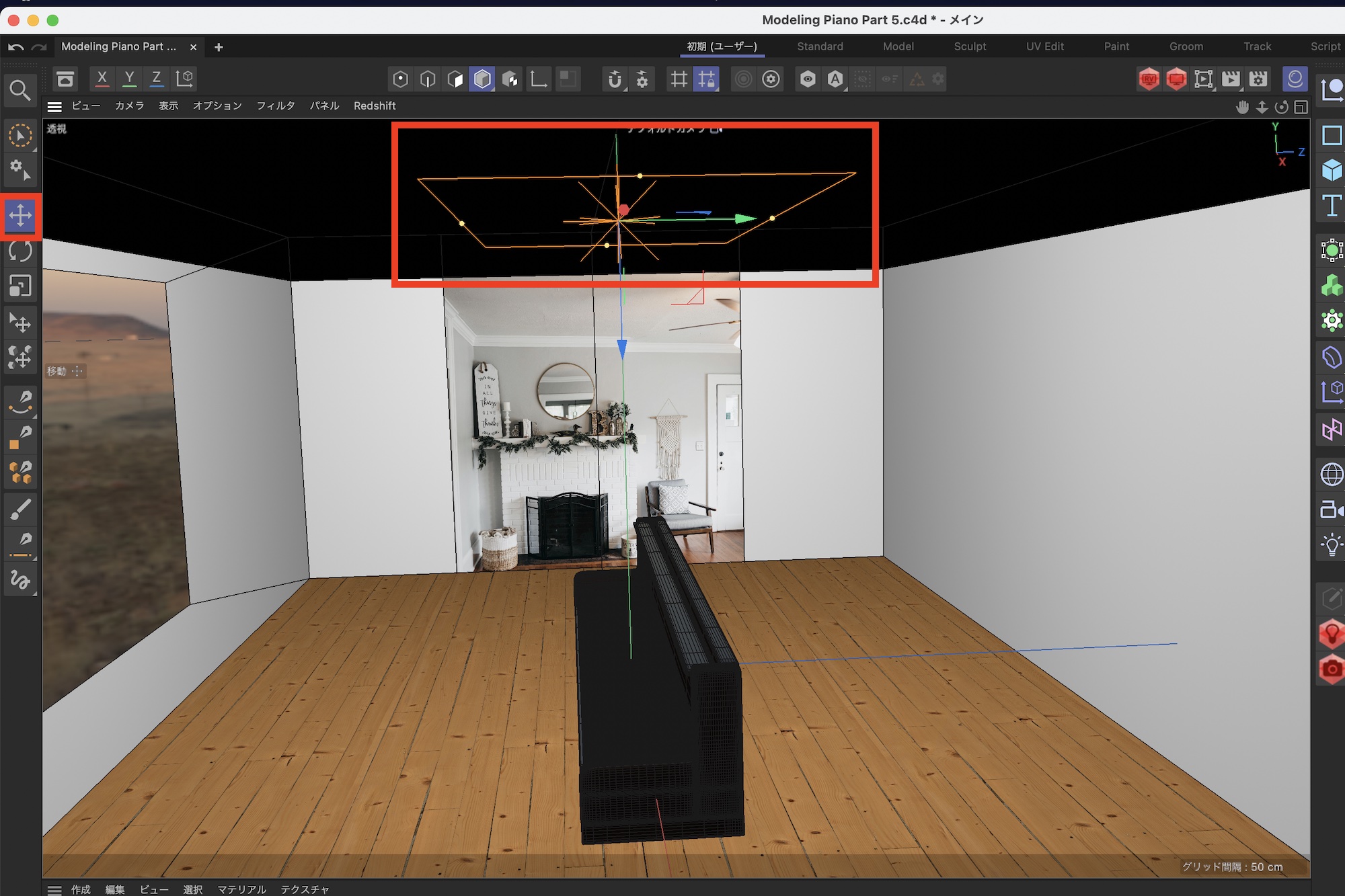Toggle Y axis lock

129,79
